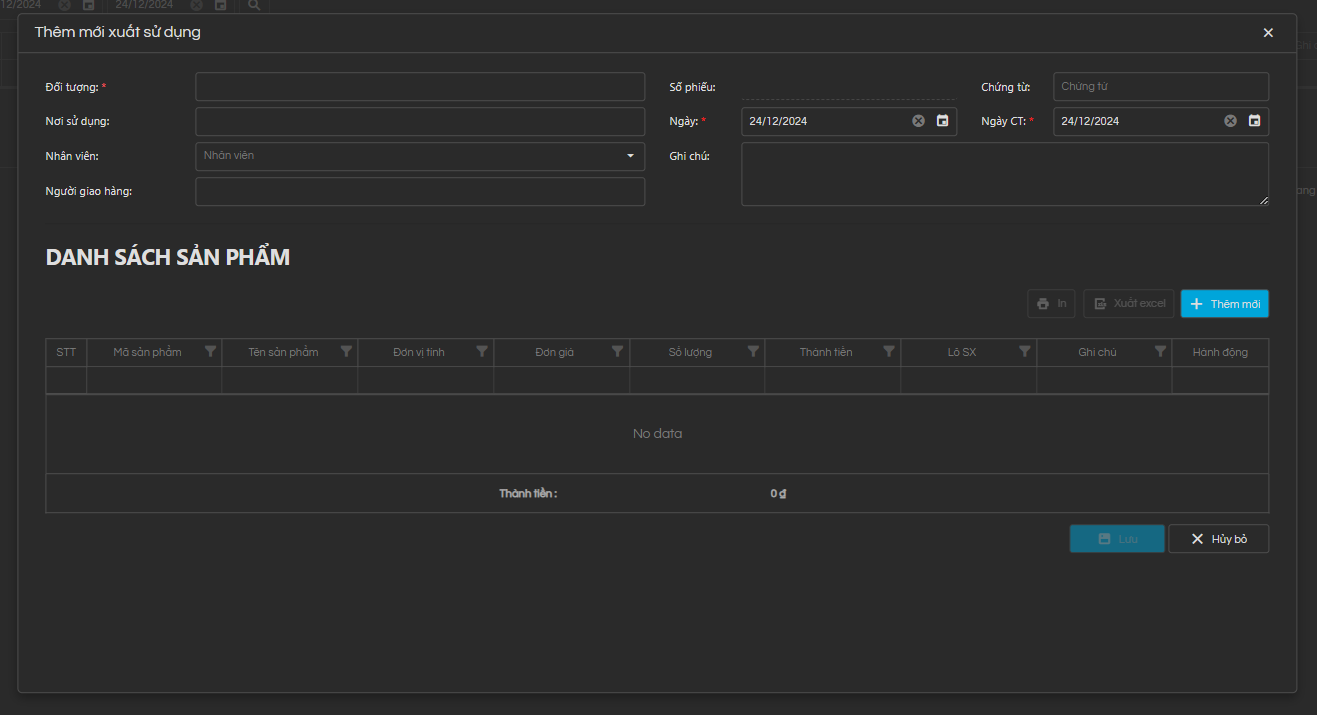The width and height of the screenshot is (1317, 715).
Task: Clear the Ngày CT date value
Action: coord(1230,121)
